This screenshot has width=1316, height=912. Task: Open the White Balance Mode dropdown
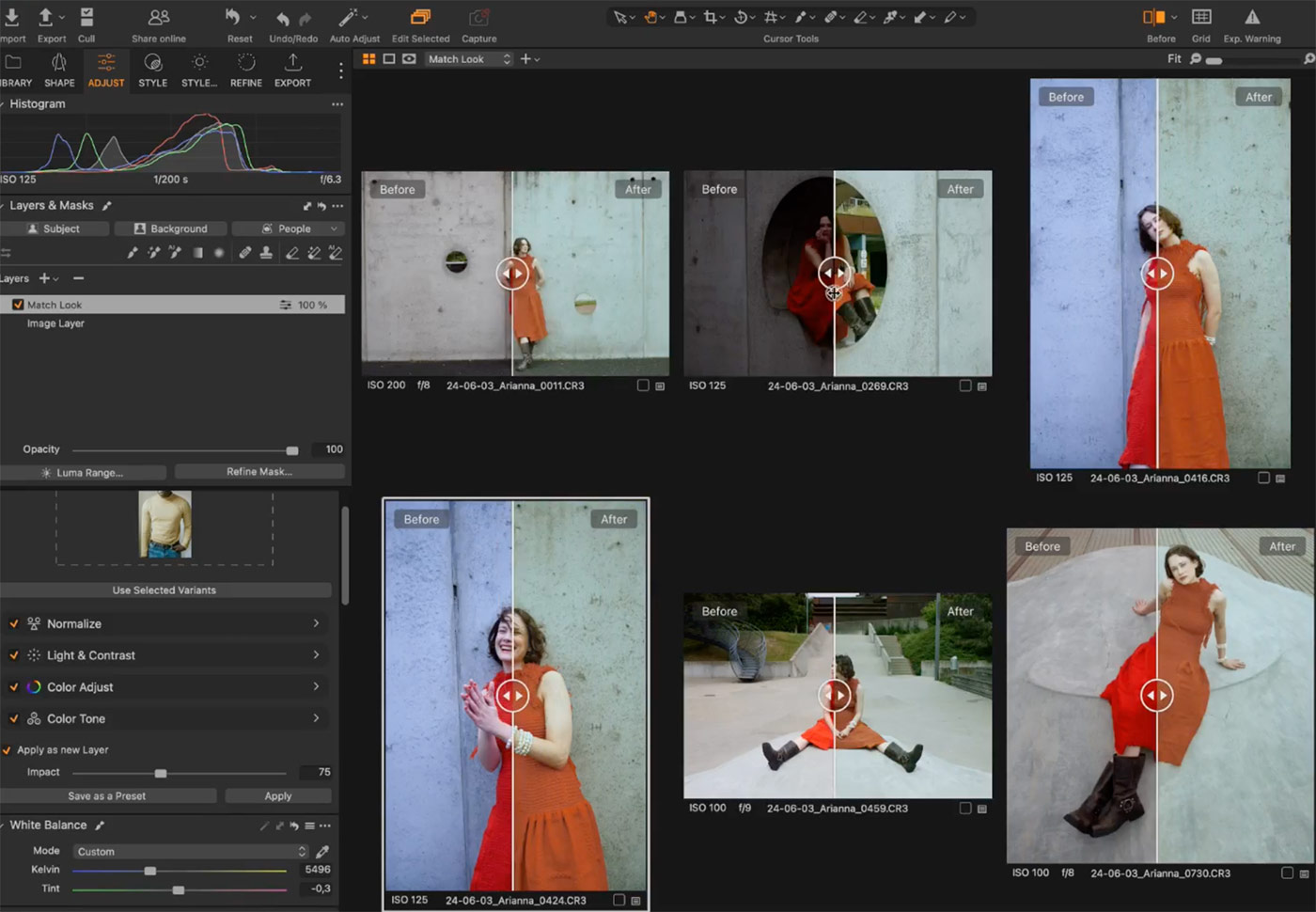(x=191, y=851)
